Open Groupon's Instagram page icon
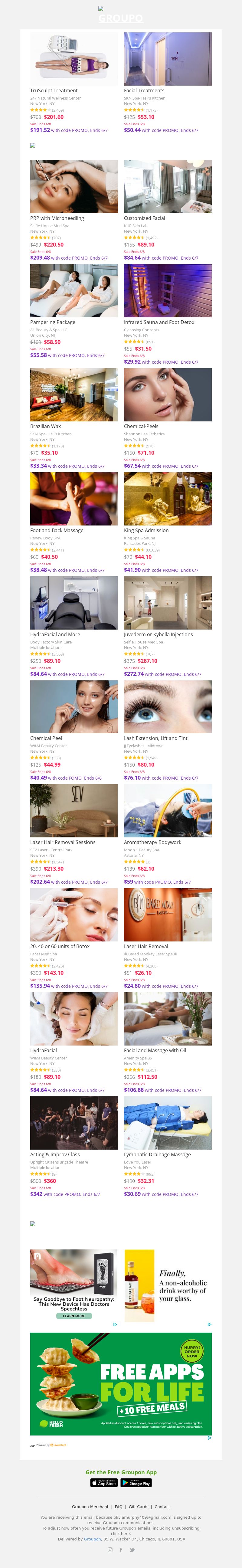 click(110, 1549)
